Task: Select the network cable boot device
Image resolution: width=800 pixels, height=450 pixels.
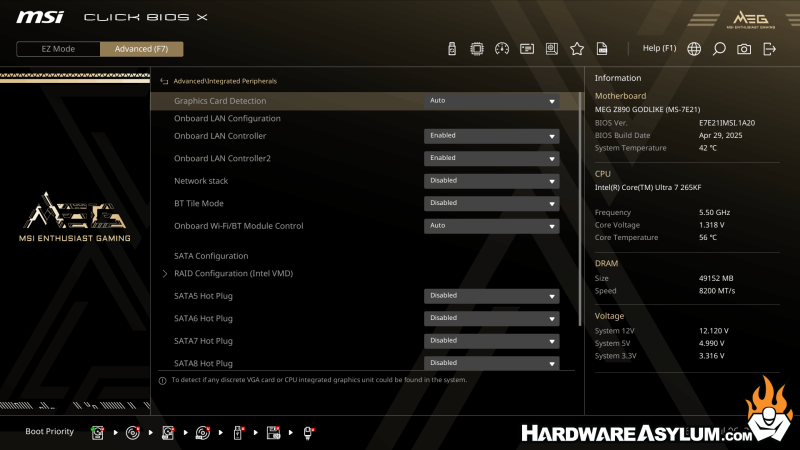Action: tap(308, 433)
